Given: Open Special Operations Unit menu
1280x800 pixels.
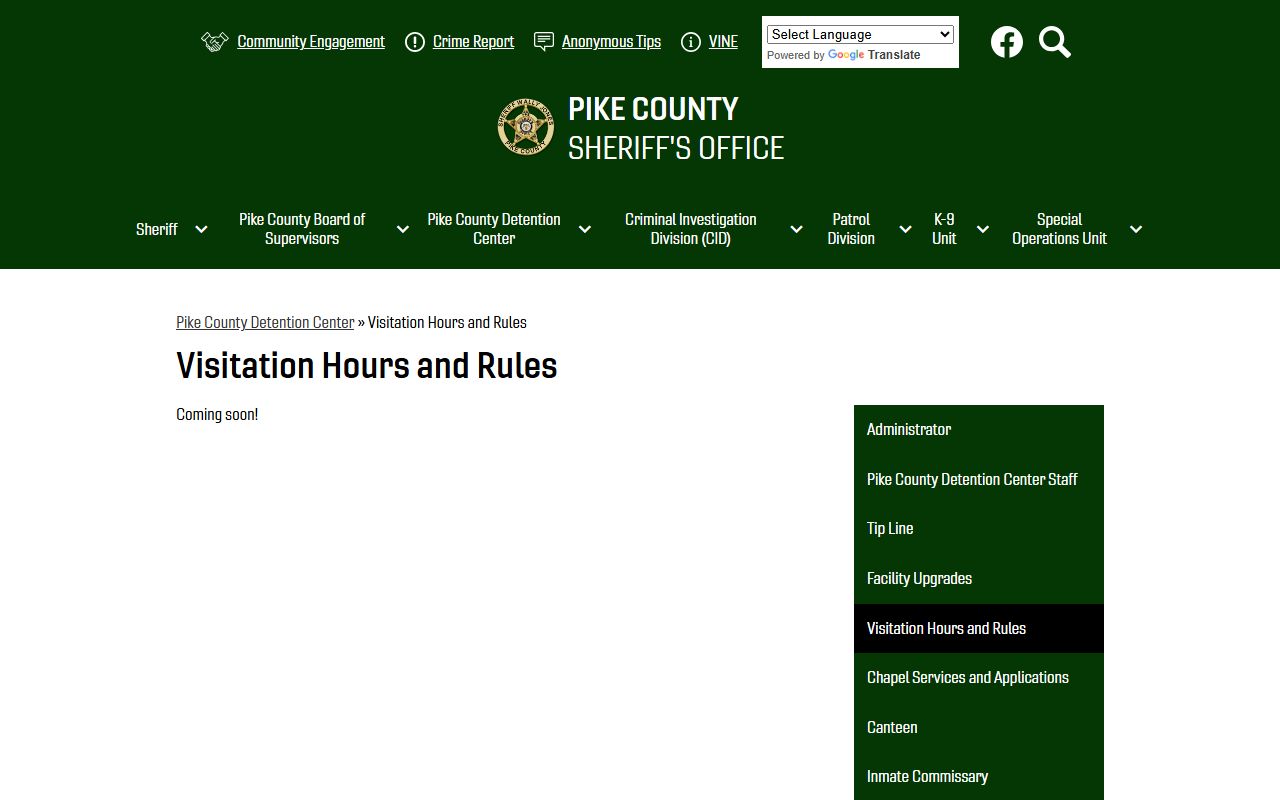Looking at the screenshot, I should 1059,229.
